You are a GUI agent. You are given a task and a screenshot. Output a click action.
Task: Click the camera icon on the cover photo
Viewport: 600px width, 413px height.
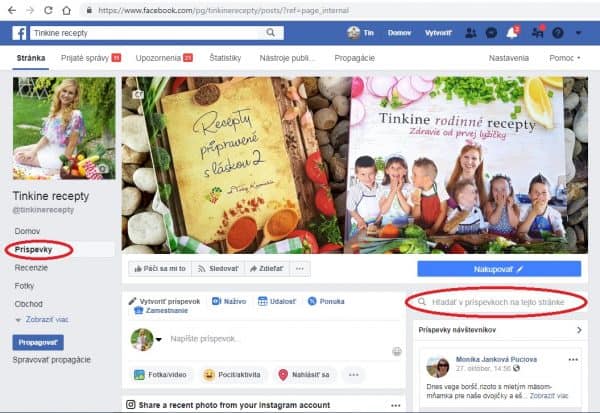138,94
